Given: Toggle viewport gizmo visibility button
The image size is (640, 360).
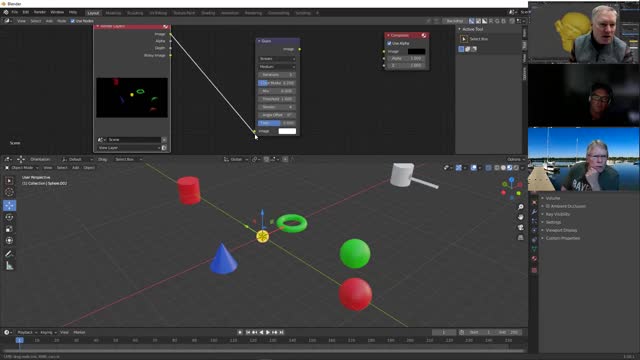Looking at the screenshot, I should coord(459,168).
